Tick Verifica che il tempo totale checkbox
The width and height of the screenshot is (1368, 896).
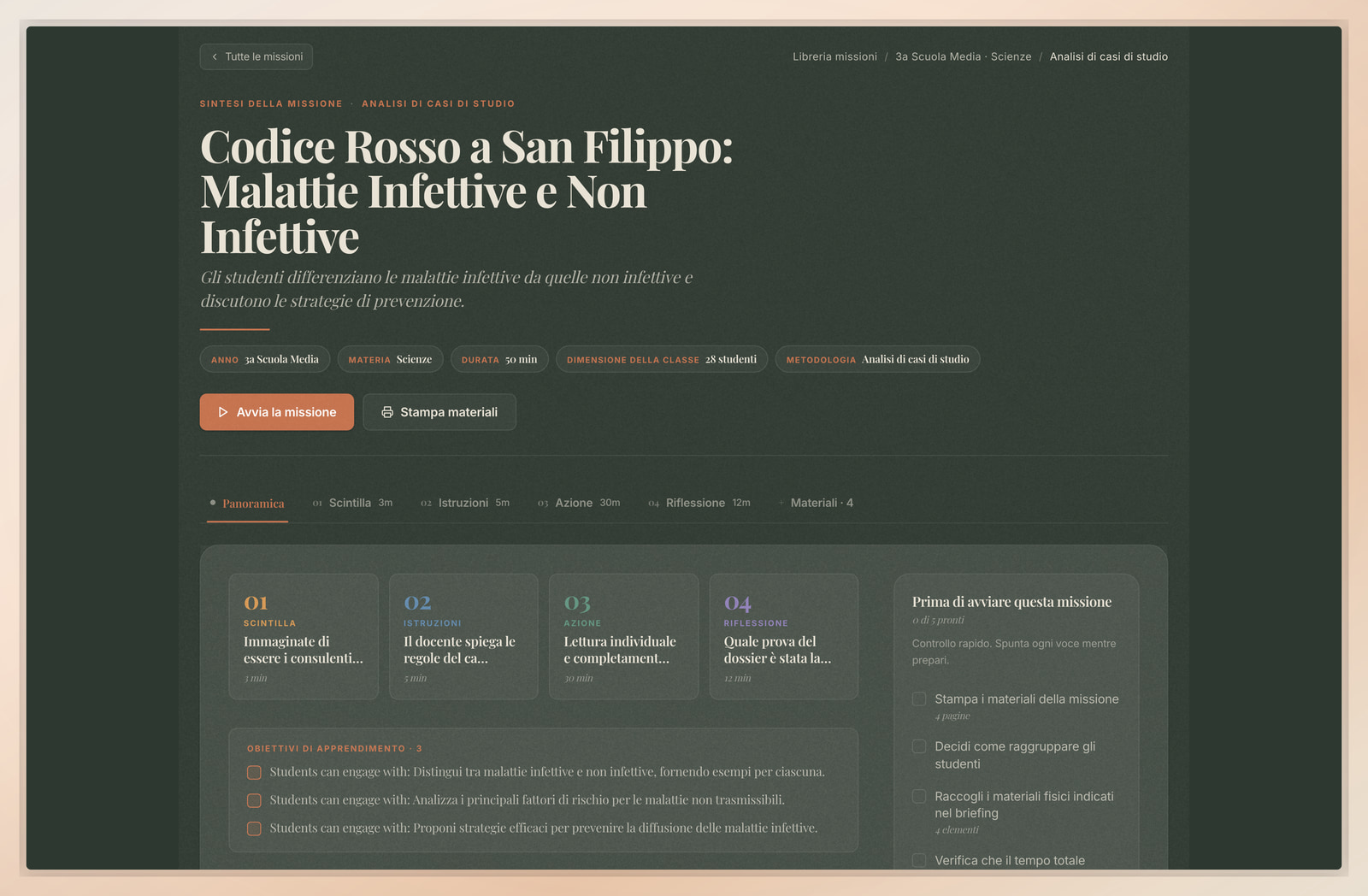point(919,860)
